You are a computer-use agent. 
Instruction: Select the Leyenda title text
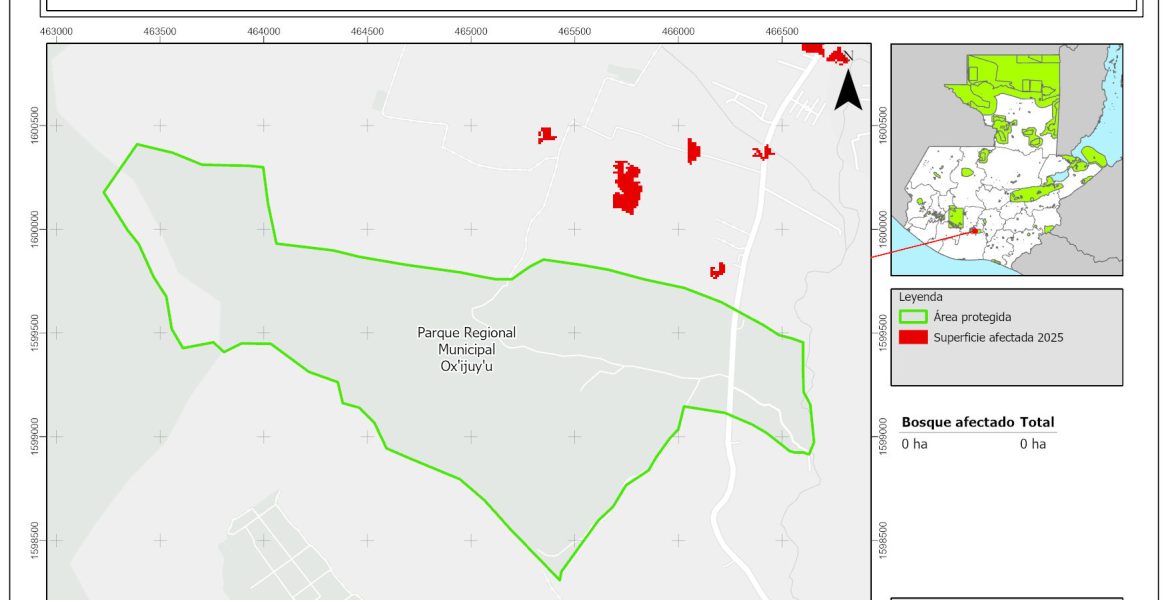click(920, 297)
